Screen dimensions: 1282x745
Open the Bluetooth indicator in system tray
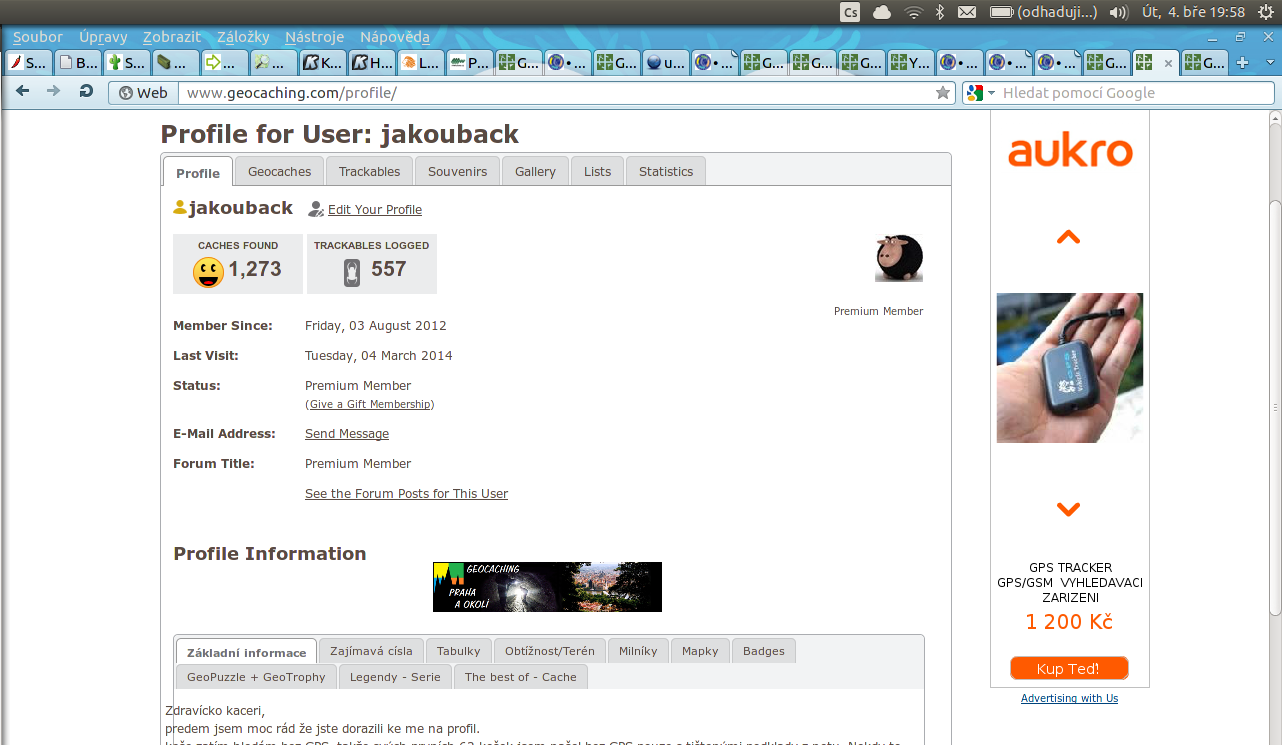pos(939,12)
